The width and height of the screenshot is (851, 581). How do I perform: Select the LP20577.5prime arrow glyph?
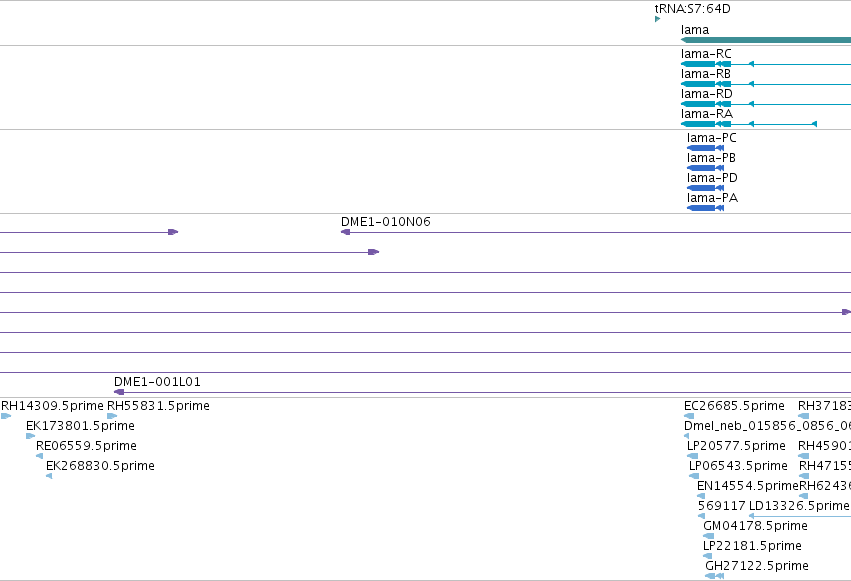click(693, 456)
